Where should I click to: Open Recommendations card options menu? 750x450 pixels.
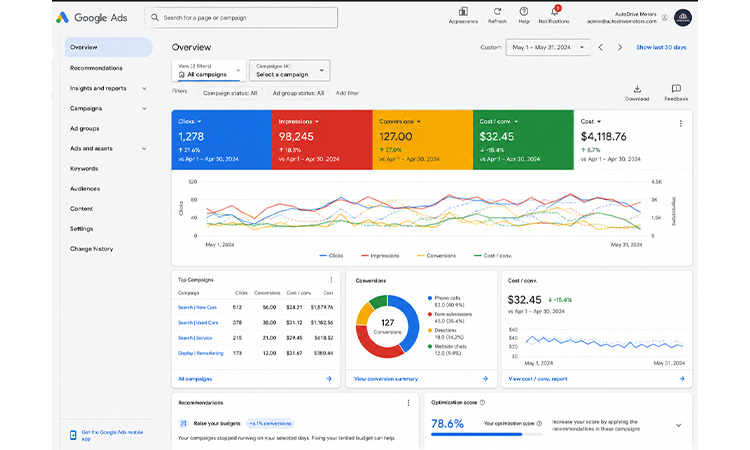click(408, 403)
